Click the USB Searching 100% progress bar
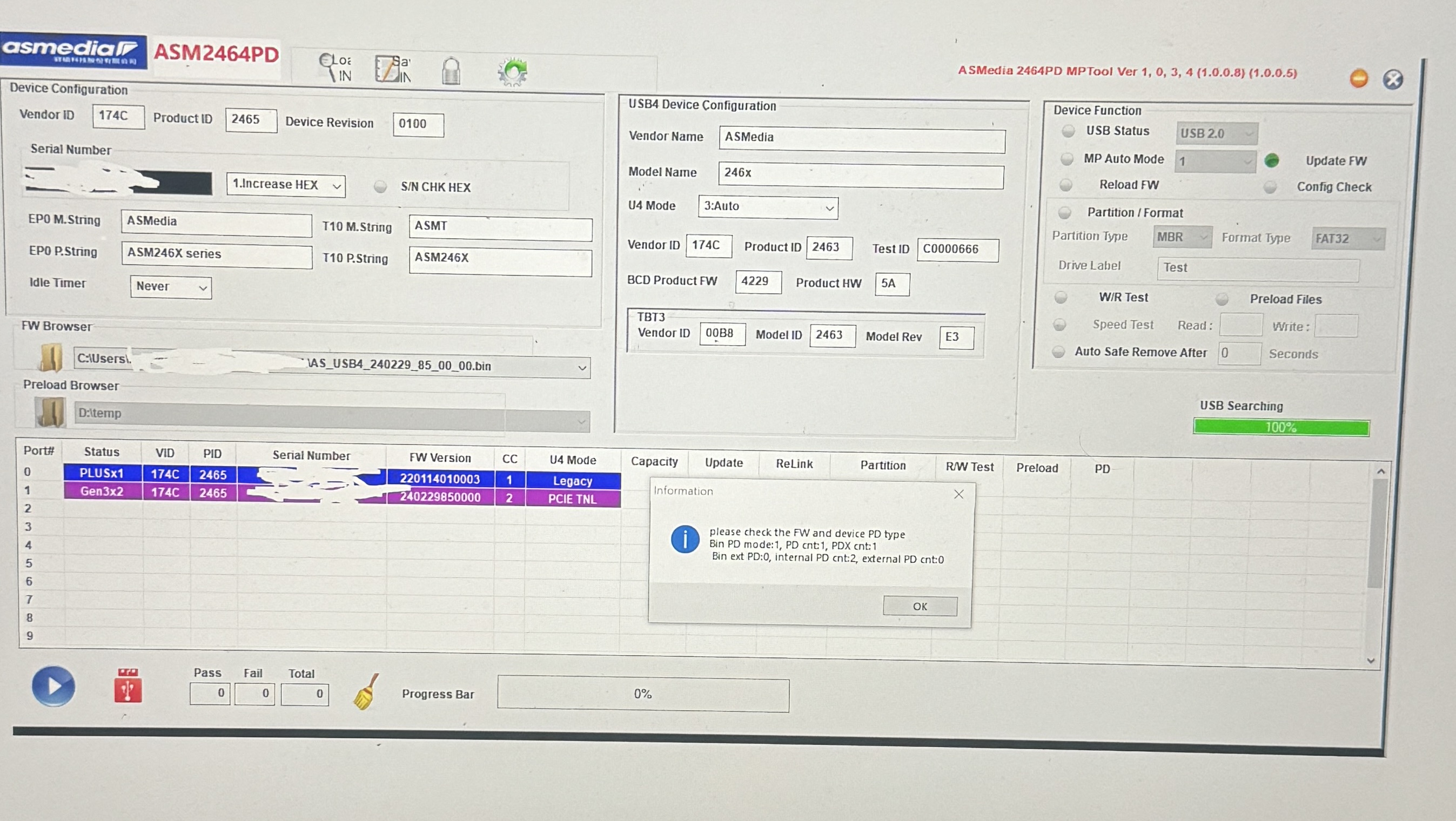This screenshot has height=821, width=1456. (1281, 427)
